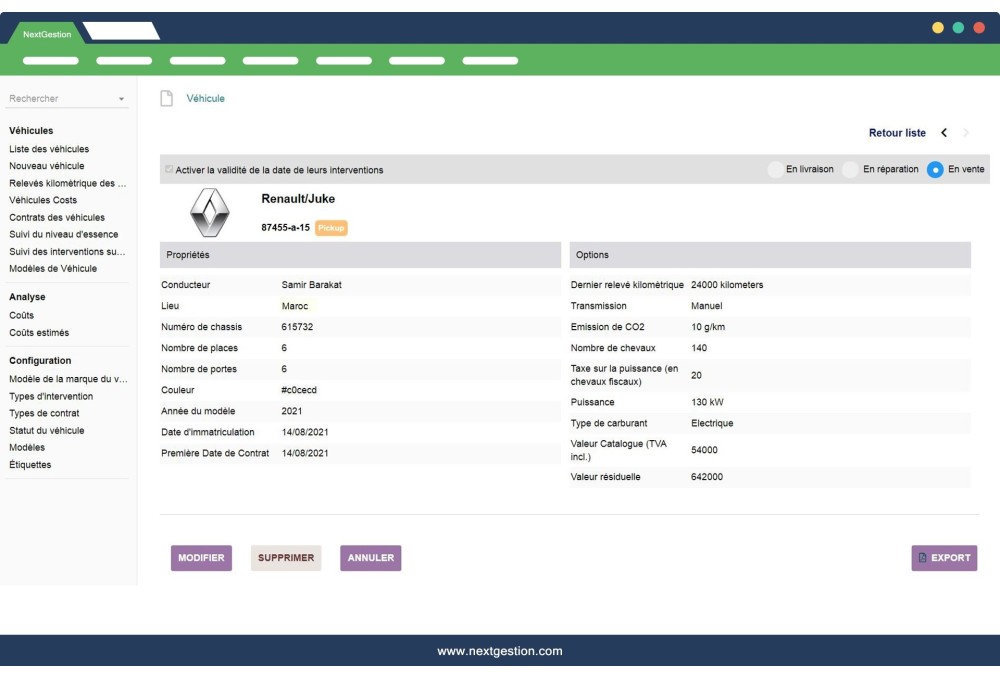Switch to the NextGestion tab
Image resolution: width=1000 pixels, height=679 pixels.
47,34
